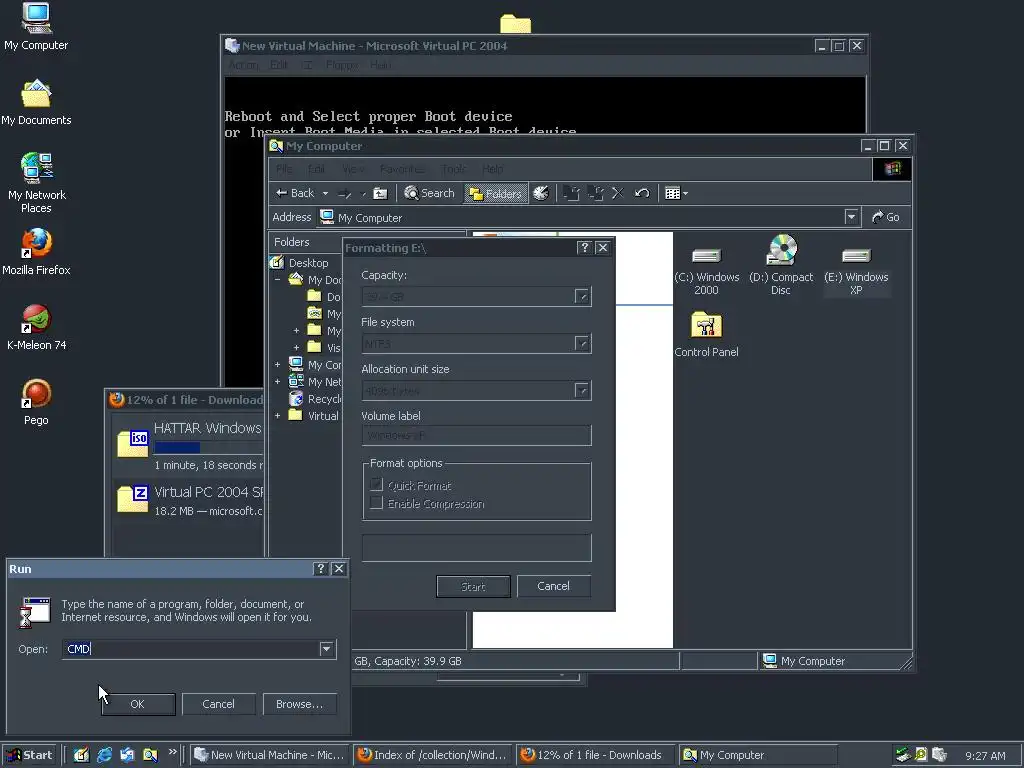Open the File system dropdown
This screenshot has width=1024, height=768.
tap(582, 344)
